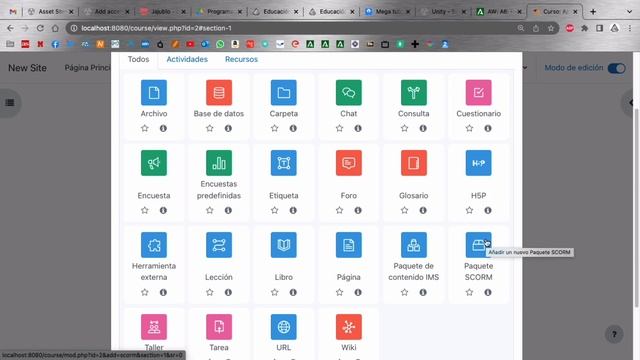View info for Libro
This screenshot has height=360, width=640.
293,292
